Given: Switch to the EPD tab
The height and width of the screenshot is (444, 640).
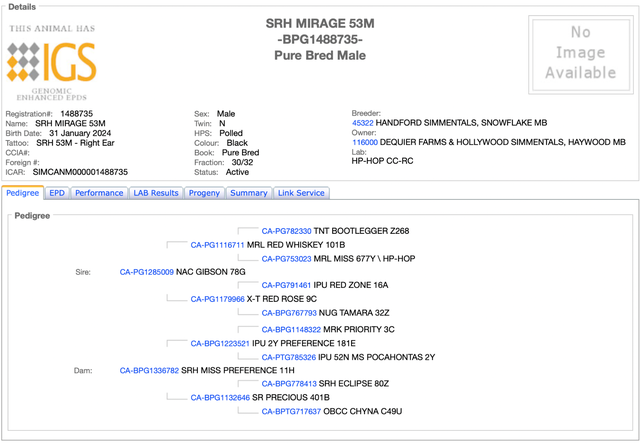Looking at the screenshot, I should (x=57, y=193).
